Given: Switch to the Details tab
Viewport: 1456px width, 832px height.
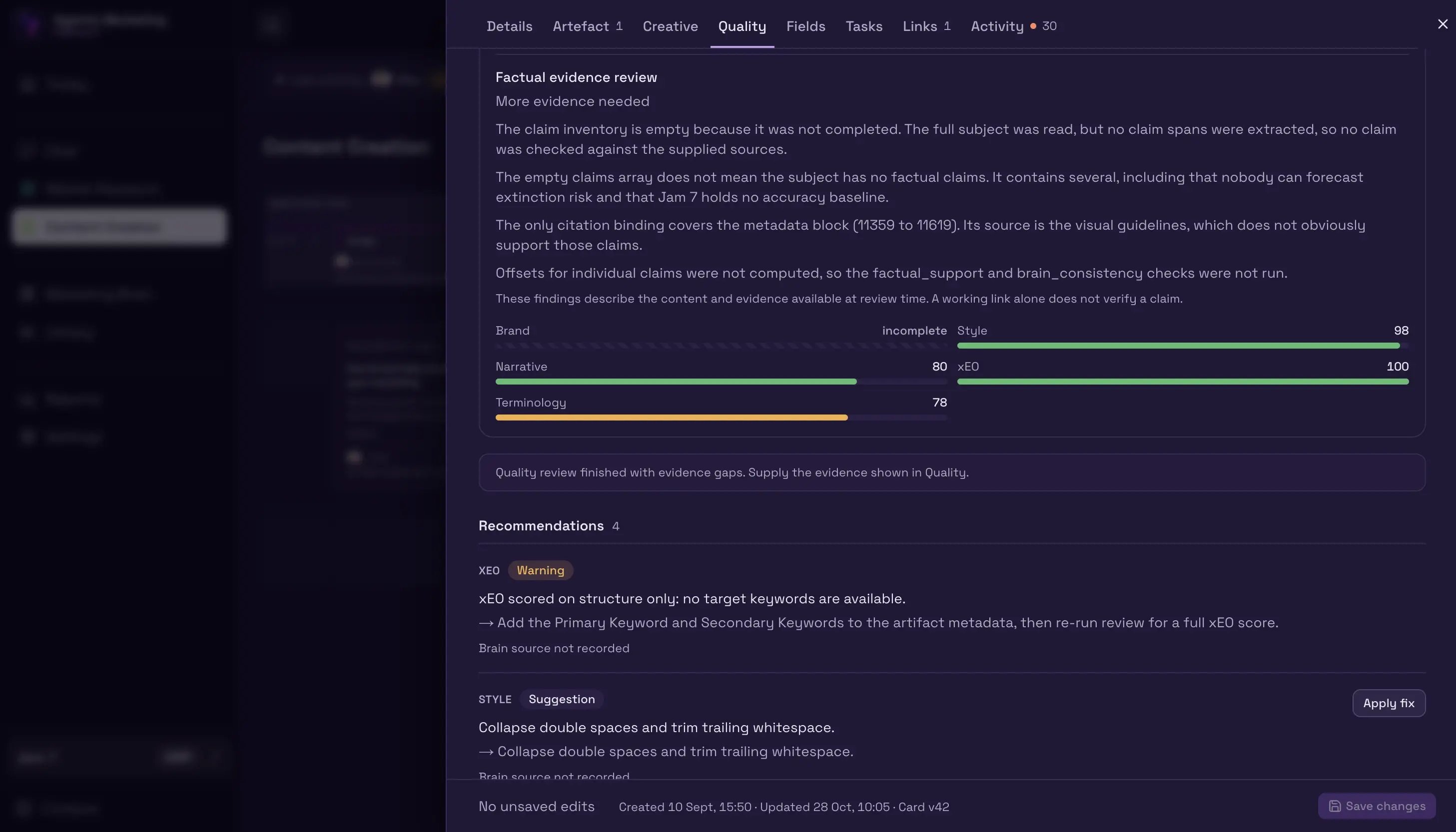Looking at the screenshot, I should tap(509, 26).
